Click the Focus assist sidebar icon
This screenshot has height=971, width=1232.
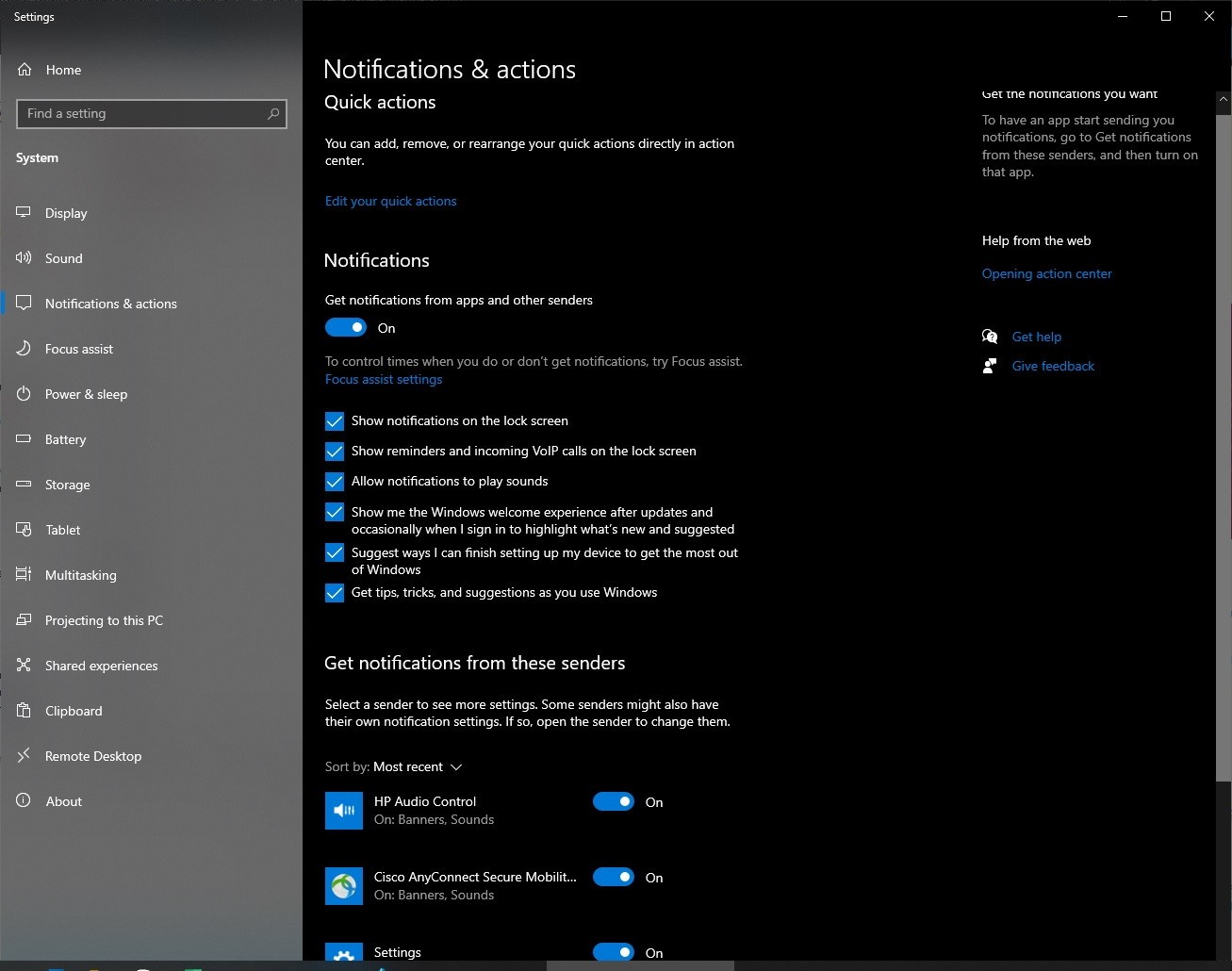(x=23, y=348)
